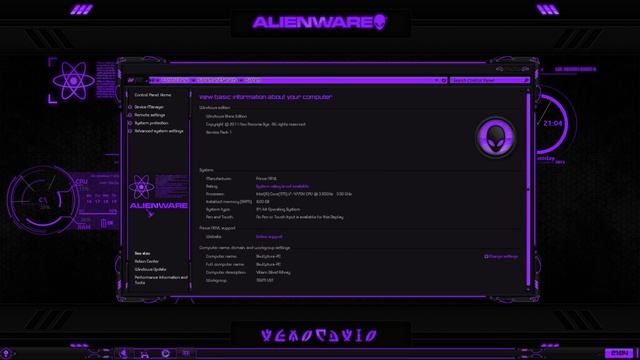Viewport: 640px width, 360px height.
Task: Open Action Center under See also
Action: 147,261
